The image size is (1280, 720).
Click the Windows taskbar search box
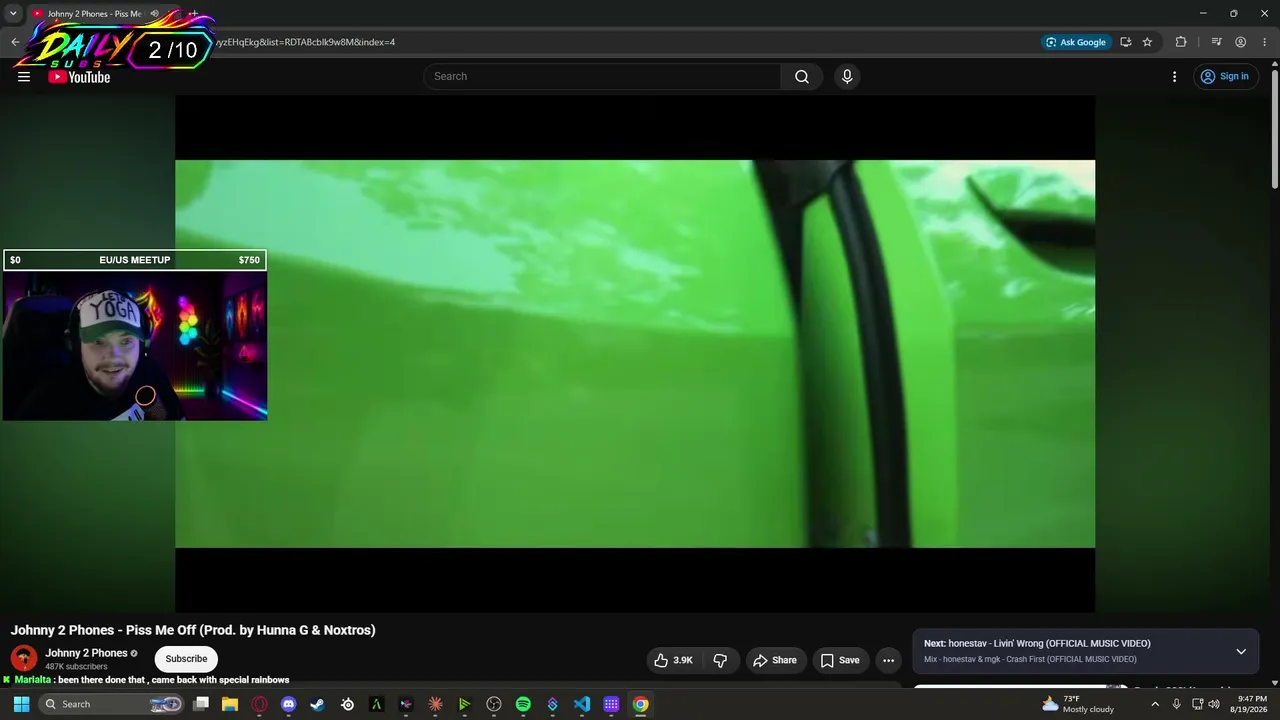(112, 704)
